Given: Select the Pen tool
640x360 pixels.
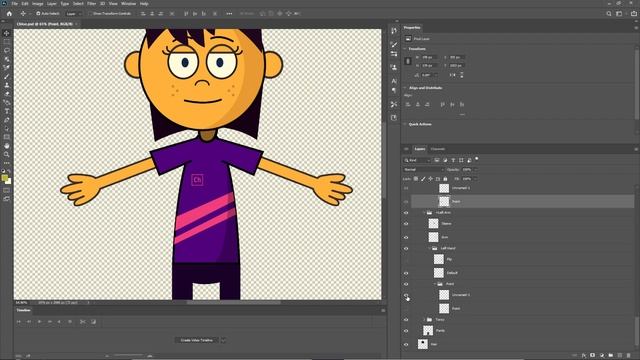Looking at the screenshot, I should tap(6, 120).
